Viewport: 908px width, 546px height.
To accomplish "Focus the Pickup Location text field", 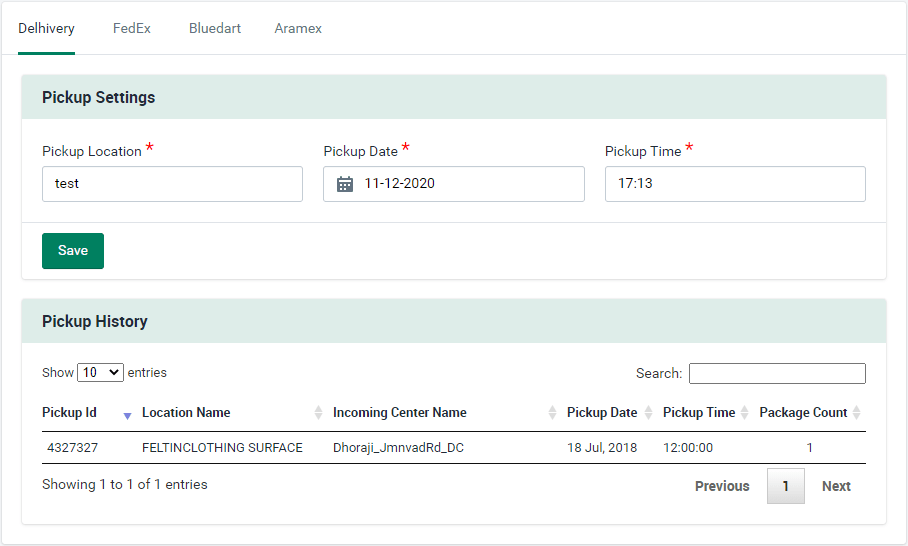I will click(x=172, y=184).
